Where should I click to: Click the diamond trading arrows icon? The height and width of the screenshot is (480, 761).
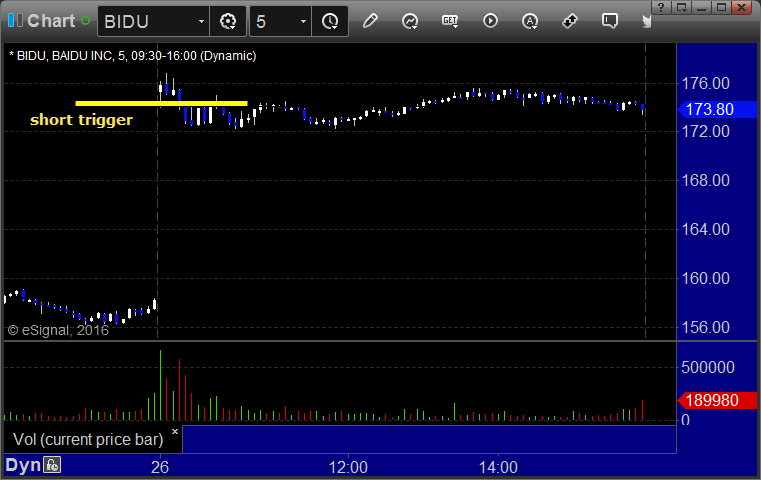pos(570,21)
